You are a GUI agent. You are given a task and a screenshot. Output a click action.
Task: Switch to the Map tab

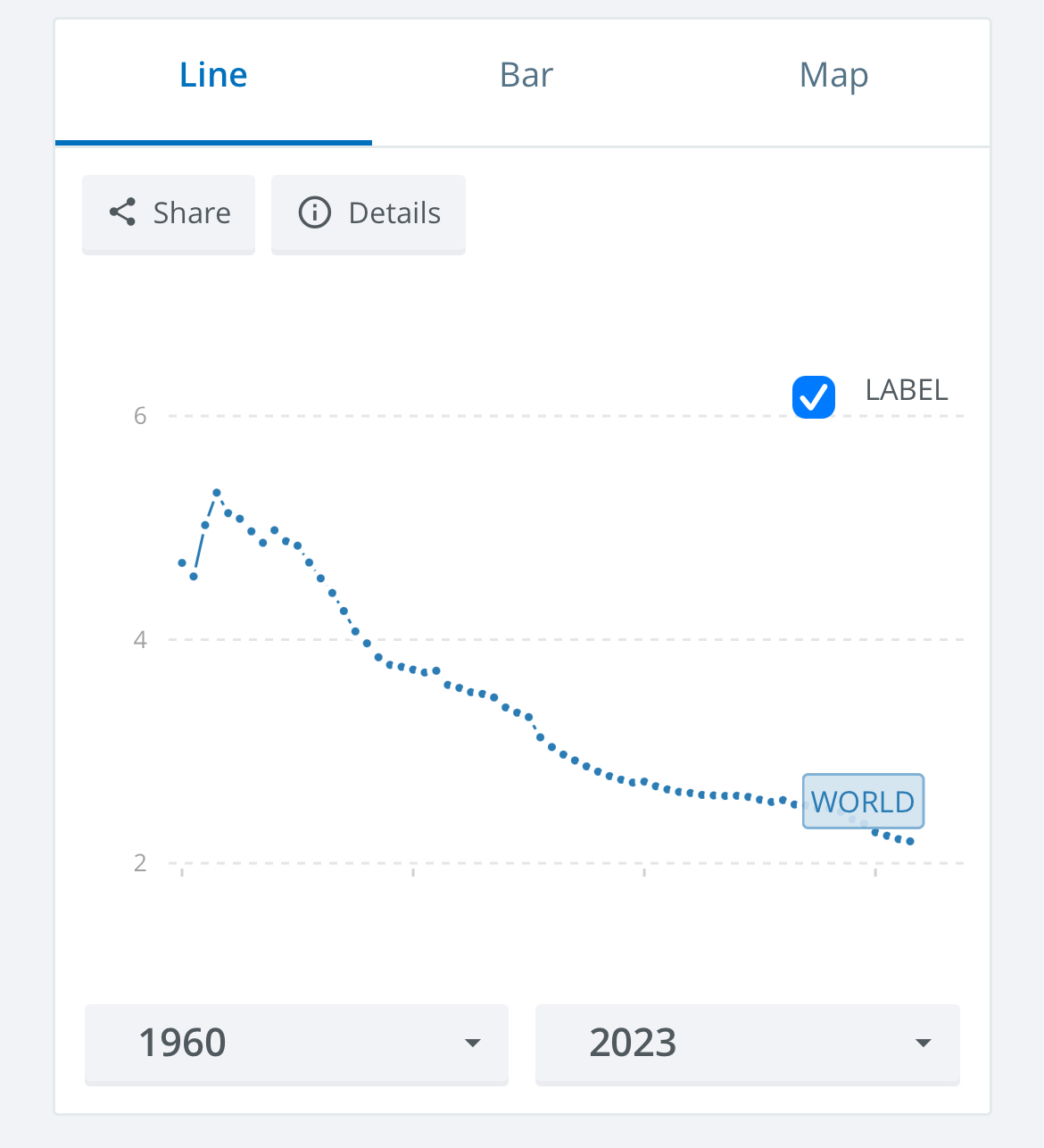pos(834,75)
